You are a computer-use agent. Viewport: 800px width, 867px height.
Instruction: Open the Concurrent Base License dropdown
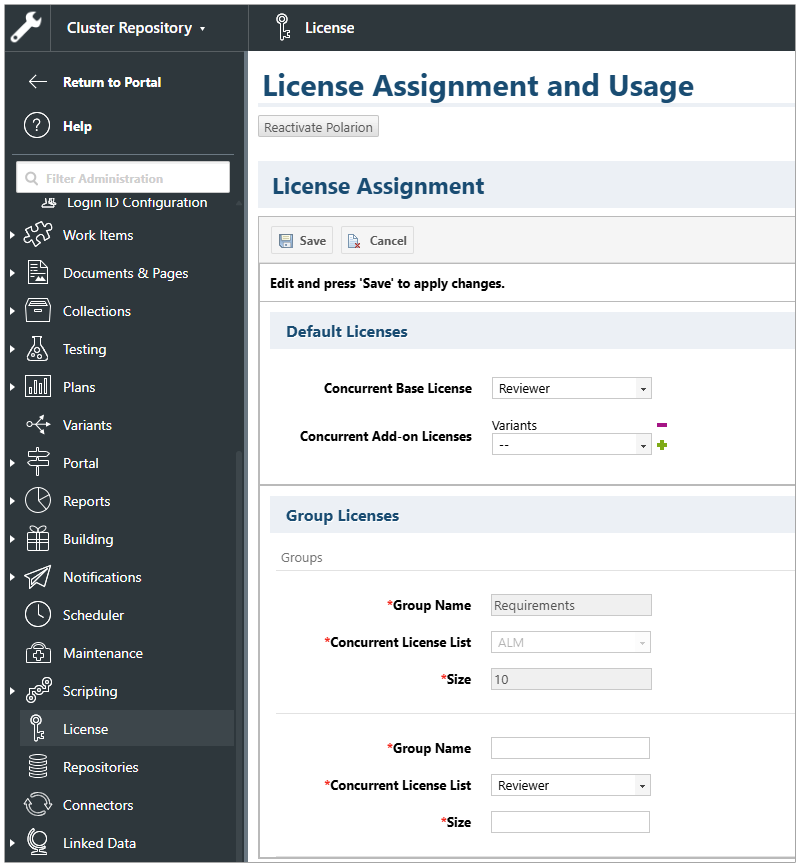click(x=571, y=388)
